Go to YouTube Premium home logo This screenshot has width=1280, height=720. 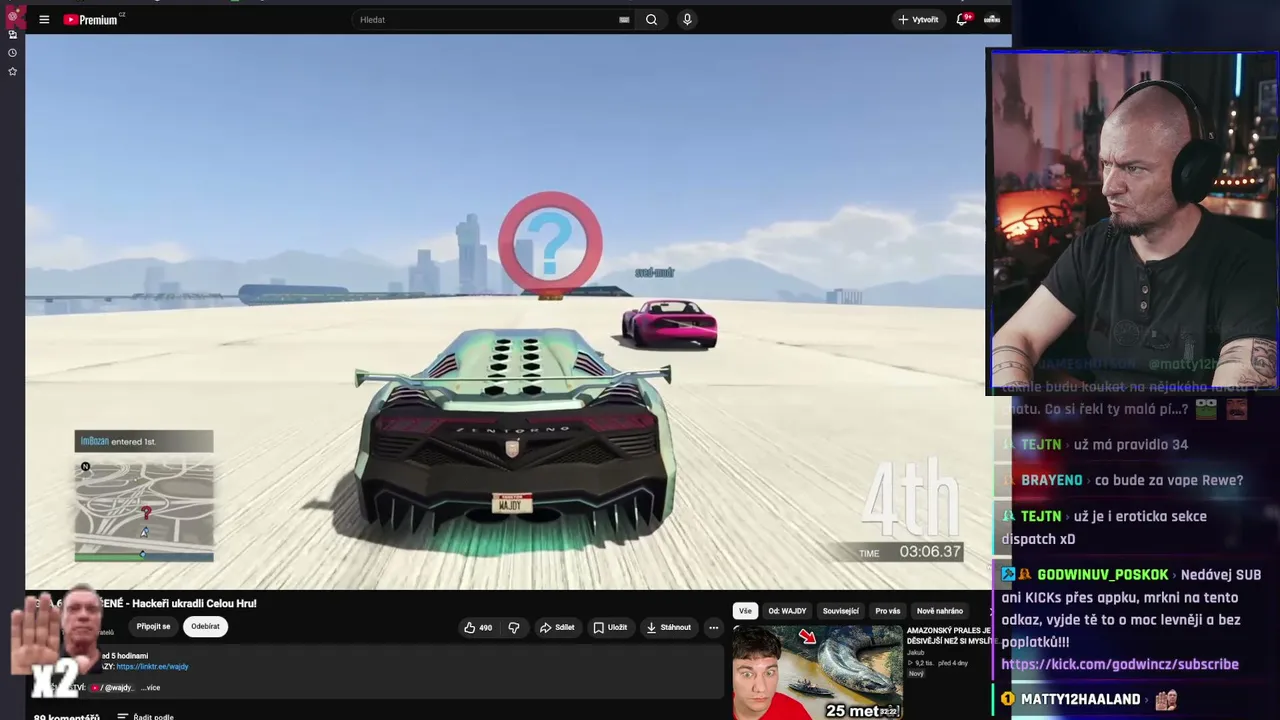point(93,20)
